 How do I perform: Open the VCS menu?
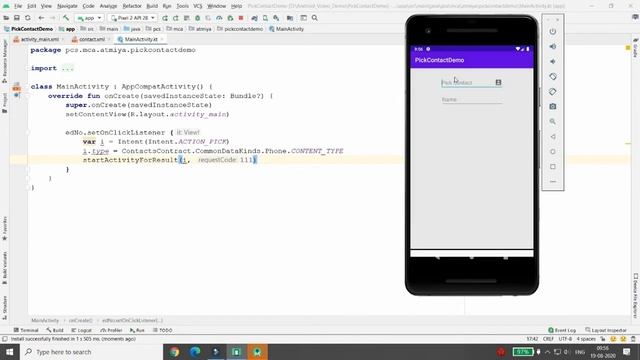point(198,6)
